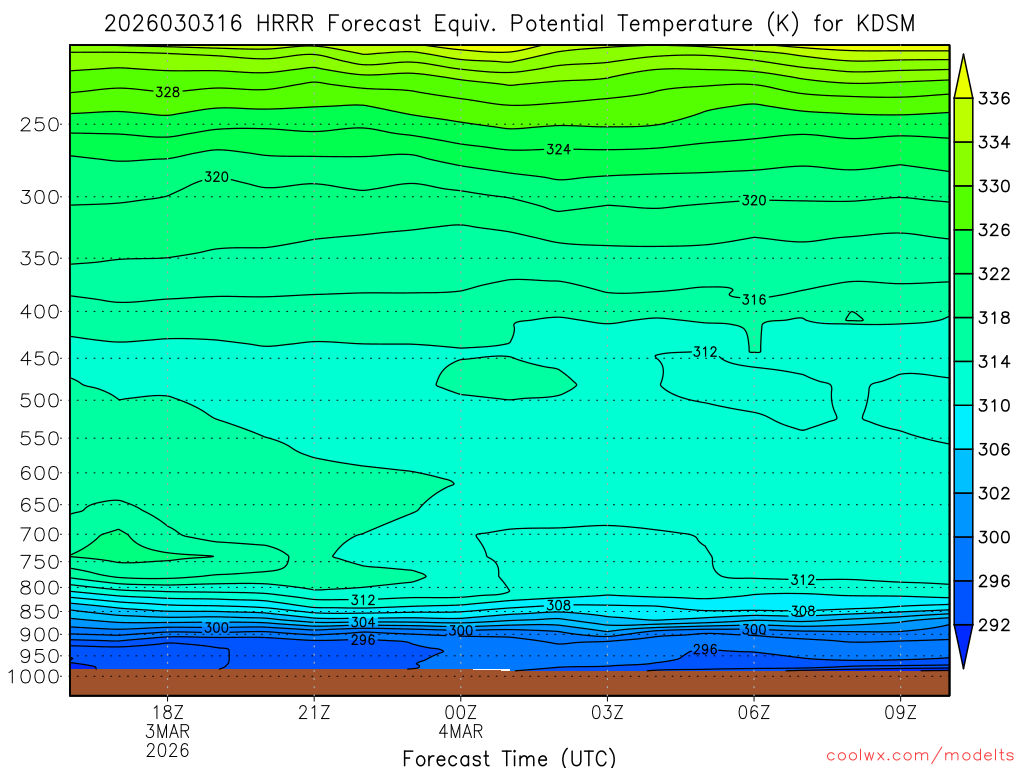This screenshot has height=768, width=1024.
Task: Click the 4MAR date label
Action: click(x=460, y=731)
